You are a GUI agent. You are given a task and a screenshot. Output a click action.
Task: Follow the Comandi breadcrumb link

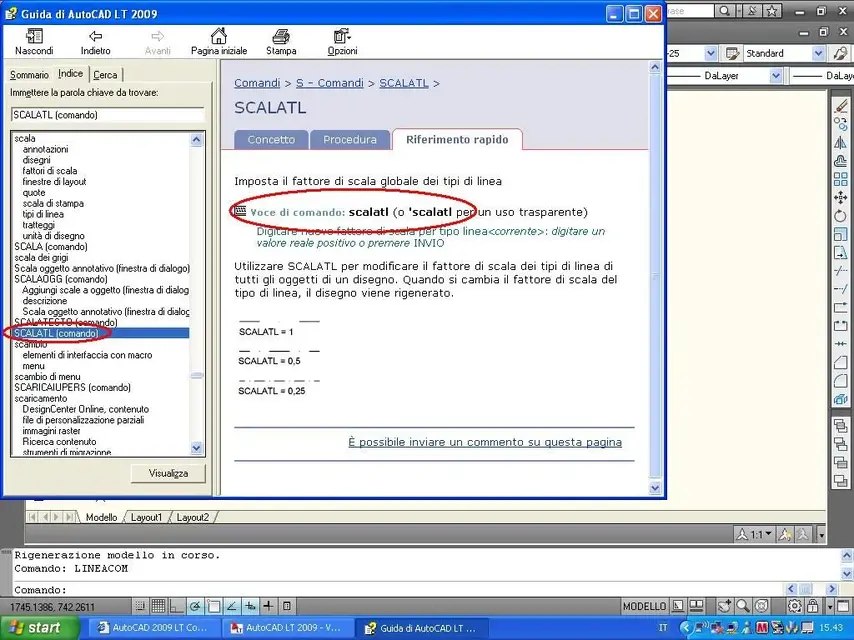pos(257,83)
